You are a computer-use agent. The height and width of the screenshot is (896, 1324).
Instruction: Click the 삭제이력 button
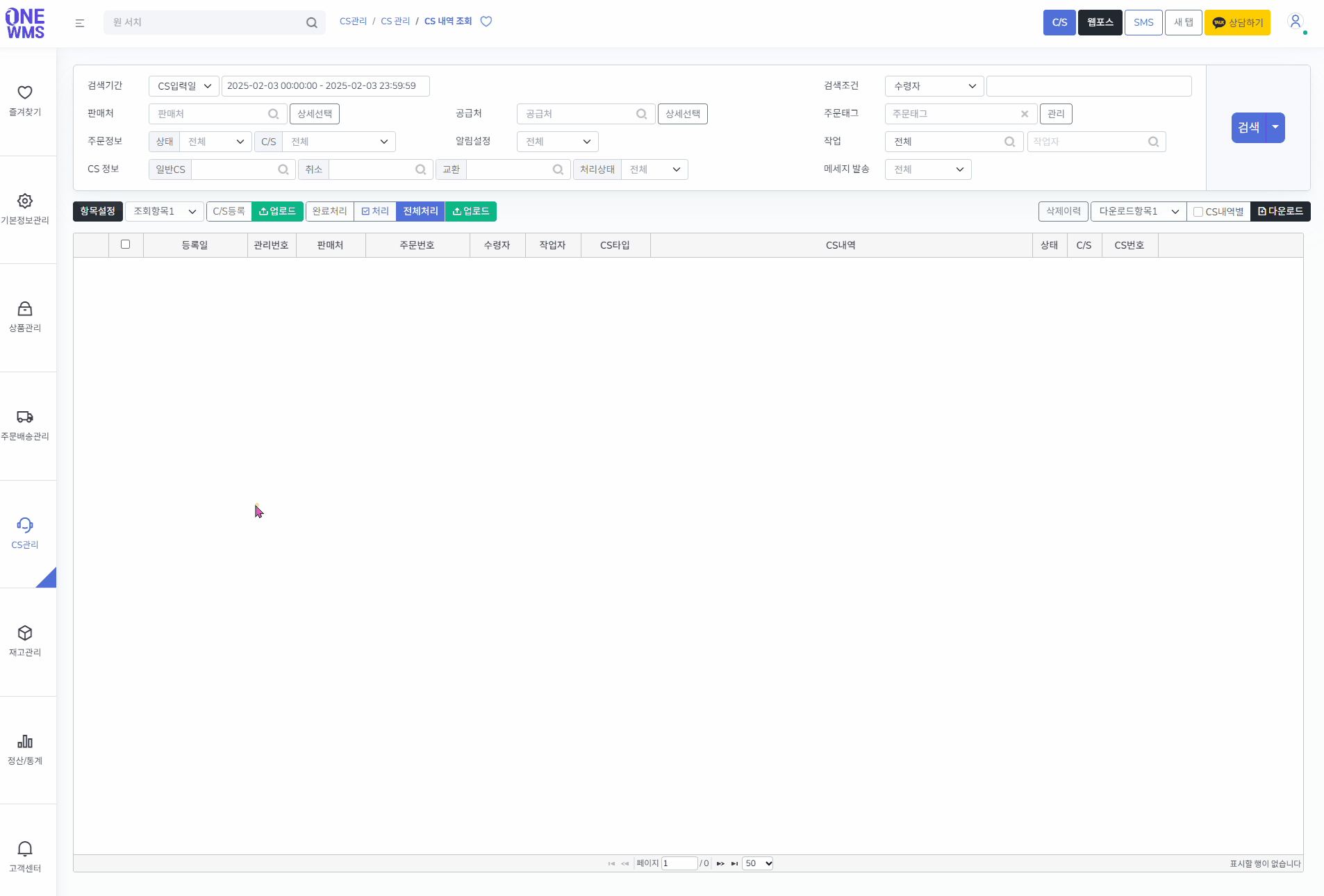pos(1064,211)
